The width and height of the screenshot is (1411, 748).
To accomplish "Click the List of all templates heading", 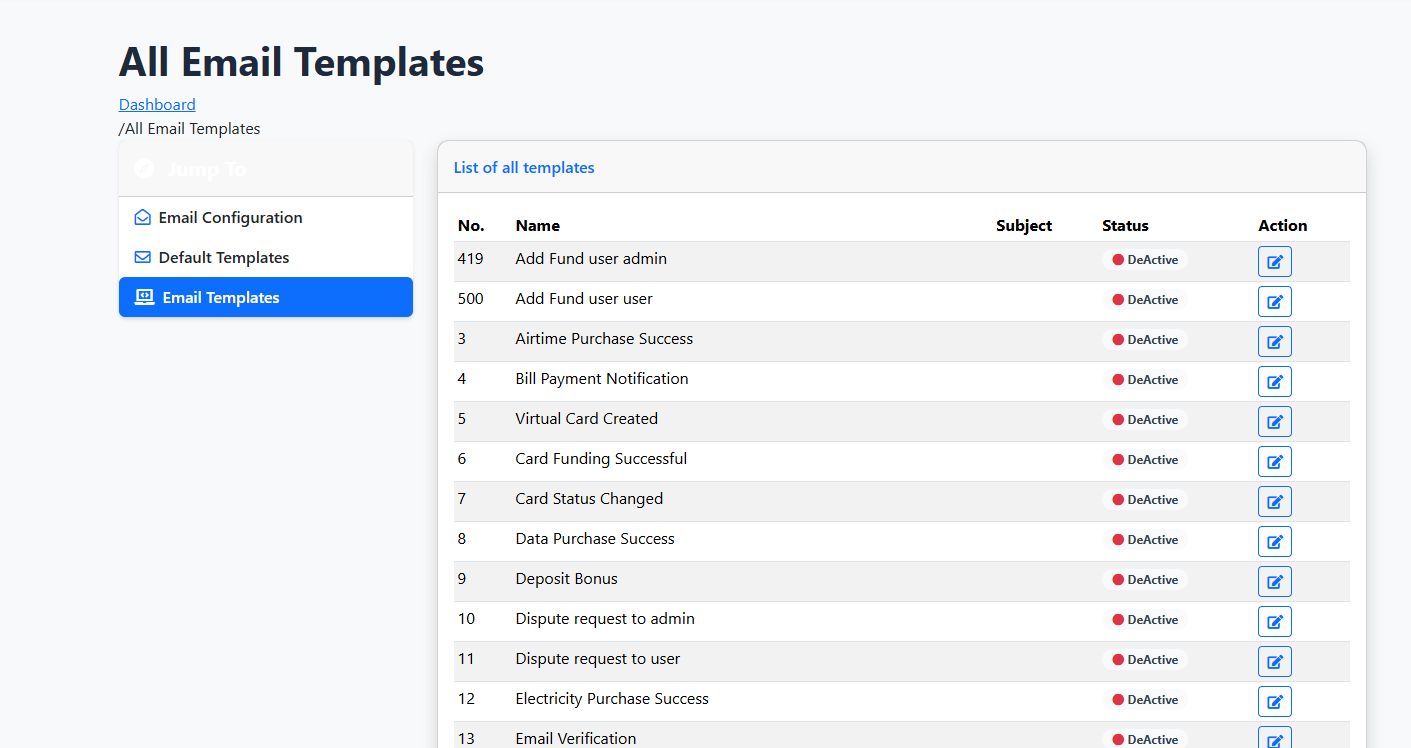I will tap(524, 168).
